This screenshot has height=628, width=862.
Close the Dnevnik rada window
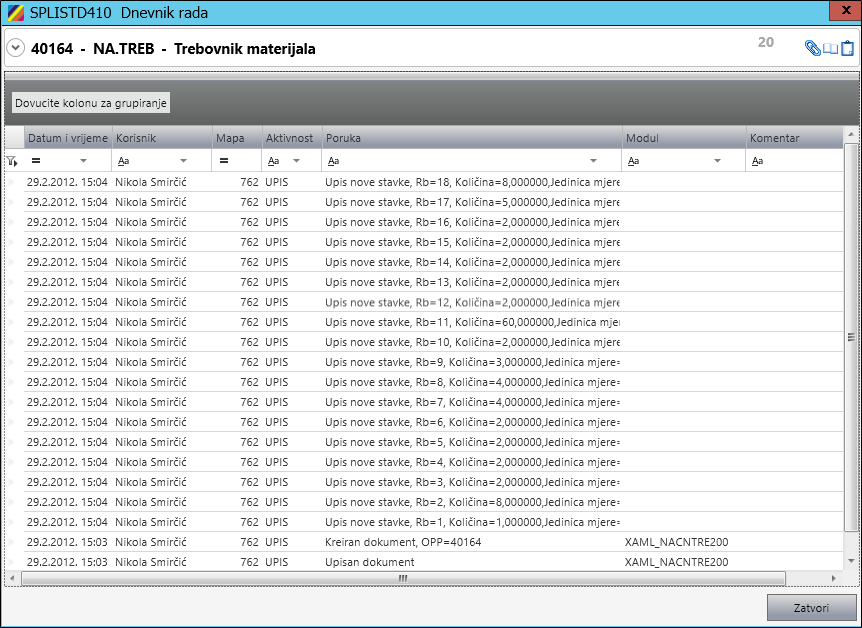pos(845,11)
